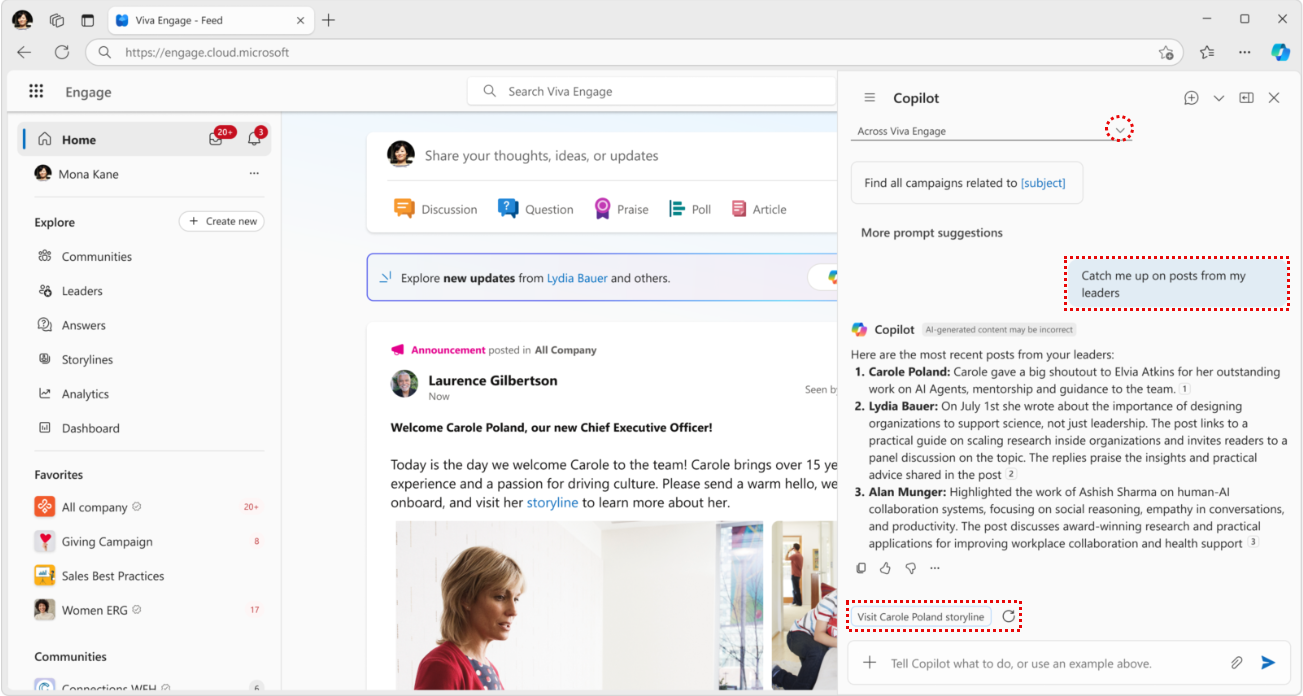Open the Microsoft app launcher grid
This screenshot has height=696, width=1303.
(x=36, y=91)
